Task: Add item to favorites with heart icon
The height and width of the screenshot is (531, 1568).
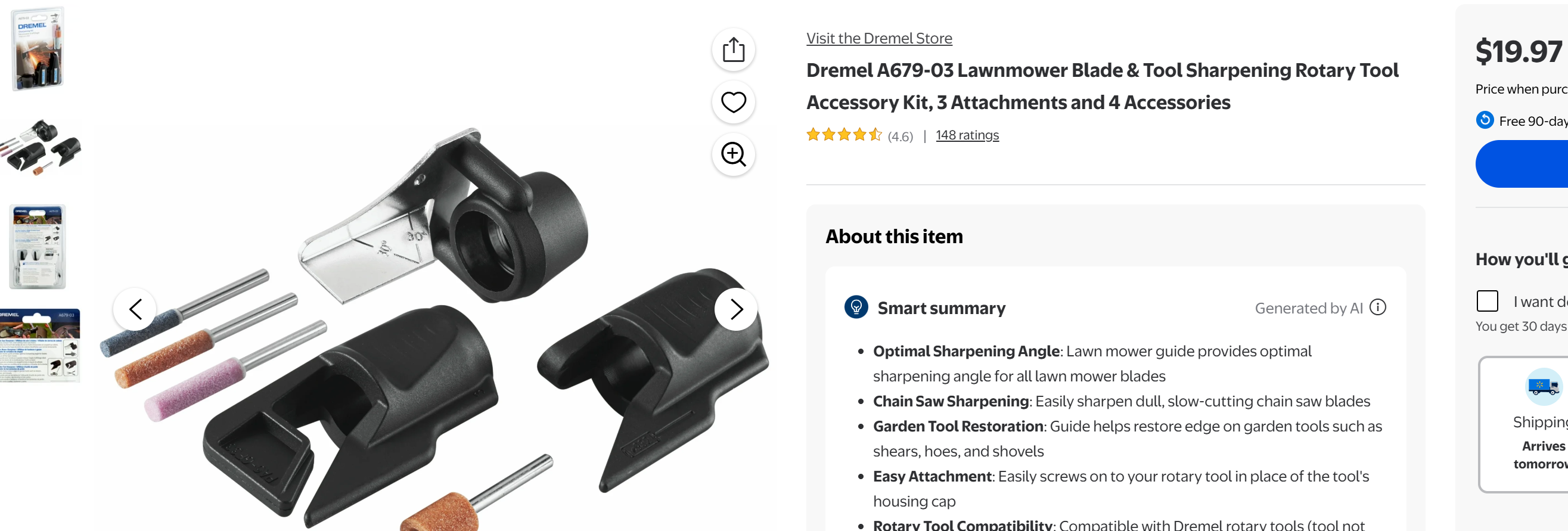Action: (x=734, y=103)
